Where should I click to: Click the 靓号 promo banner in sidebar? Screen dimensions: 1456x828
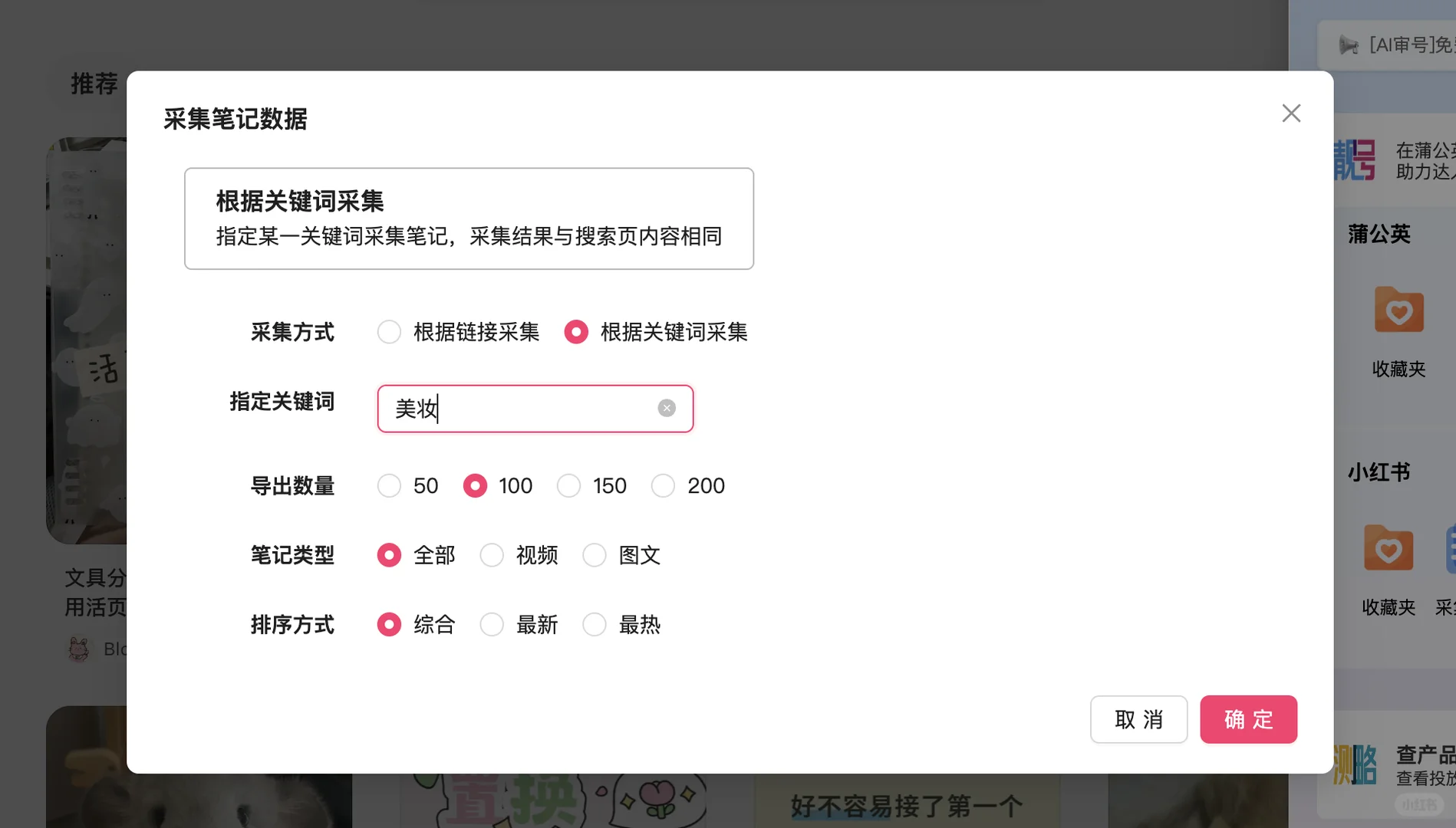[x=1395, y=160]
